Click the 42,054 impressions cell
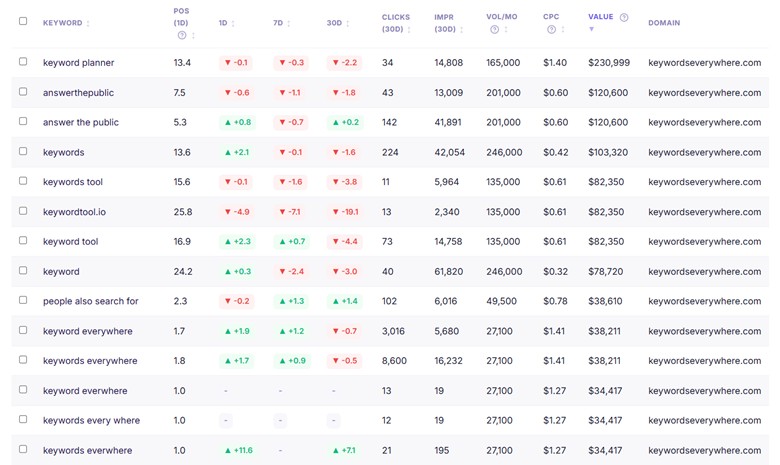Image resolution: width=780 pixels, height=465 pixels. [x=449, y=152]
